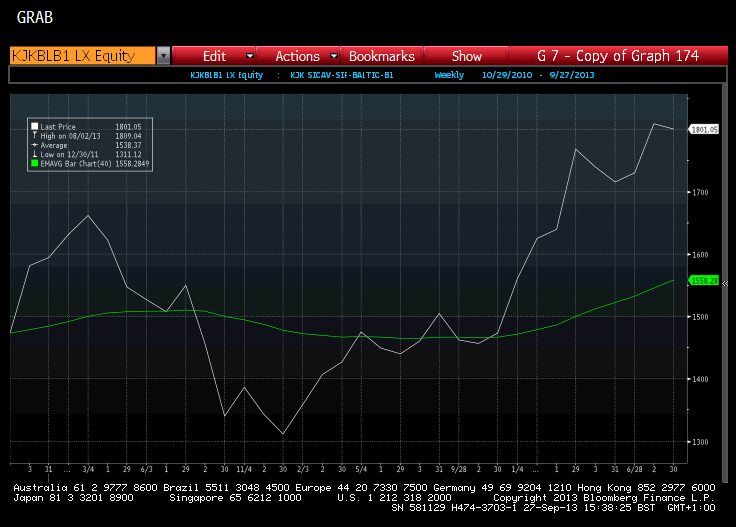The width and height of the screenshot is (736, 527).
Task: Click the Show button
Action: pyautogui.click(x=466, y=56)
